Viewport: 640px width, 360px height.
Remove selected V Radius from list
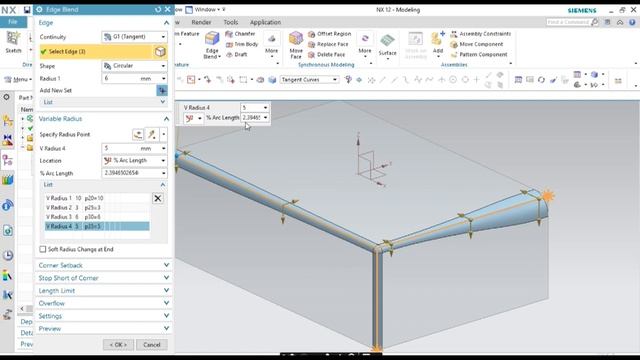tap(158, 198)
